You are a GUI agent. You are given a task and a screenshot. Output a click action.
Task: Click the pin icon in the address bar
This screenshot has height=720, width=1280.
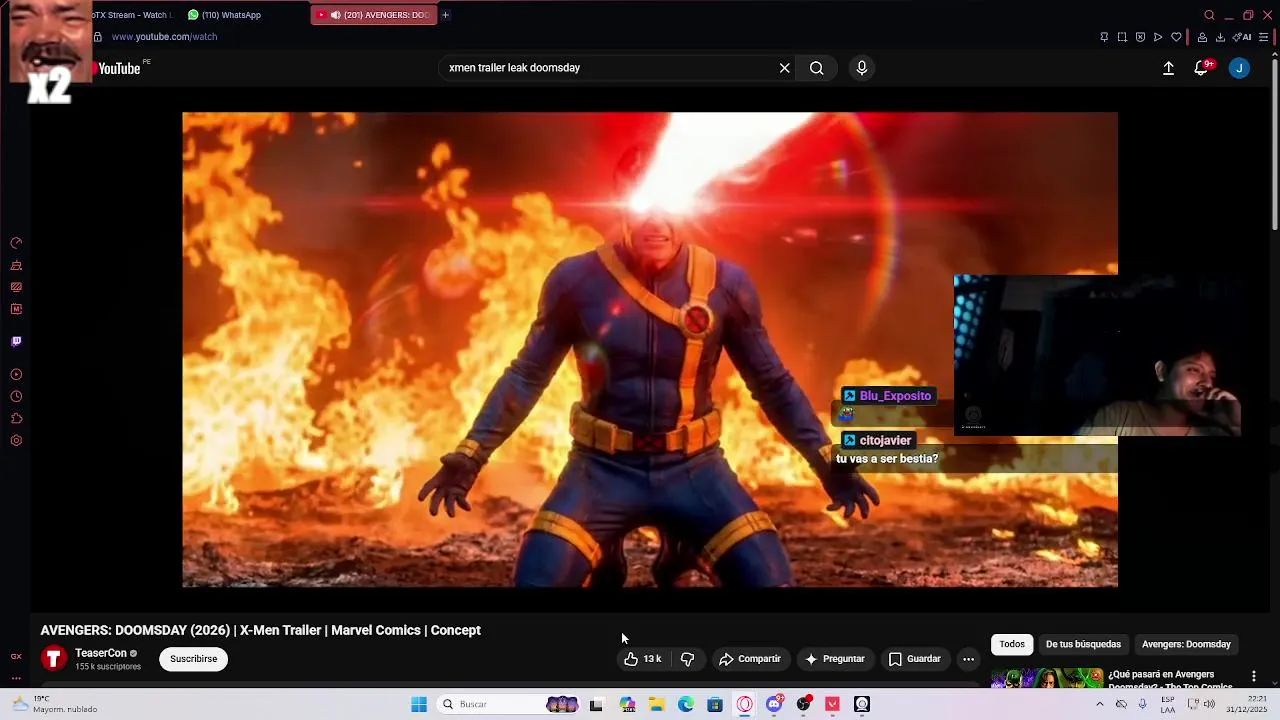click(x=1104, y=37)
